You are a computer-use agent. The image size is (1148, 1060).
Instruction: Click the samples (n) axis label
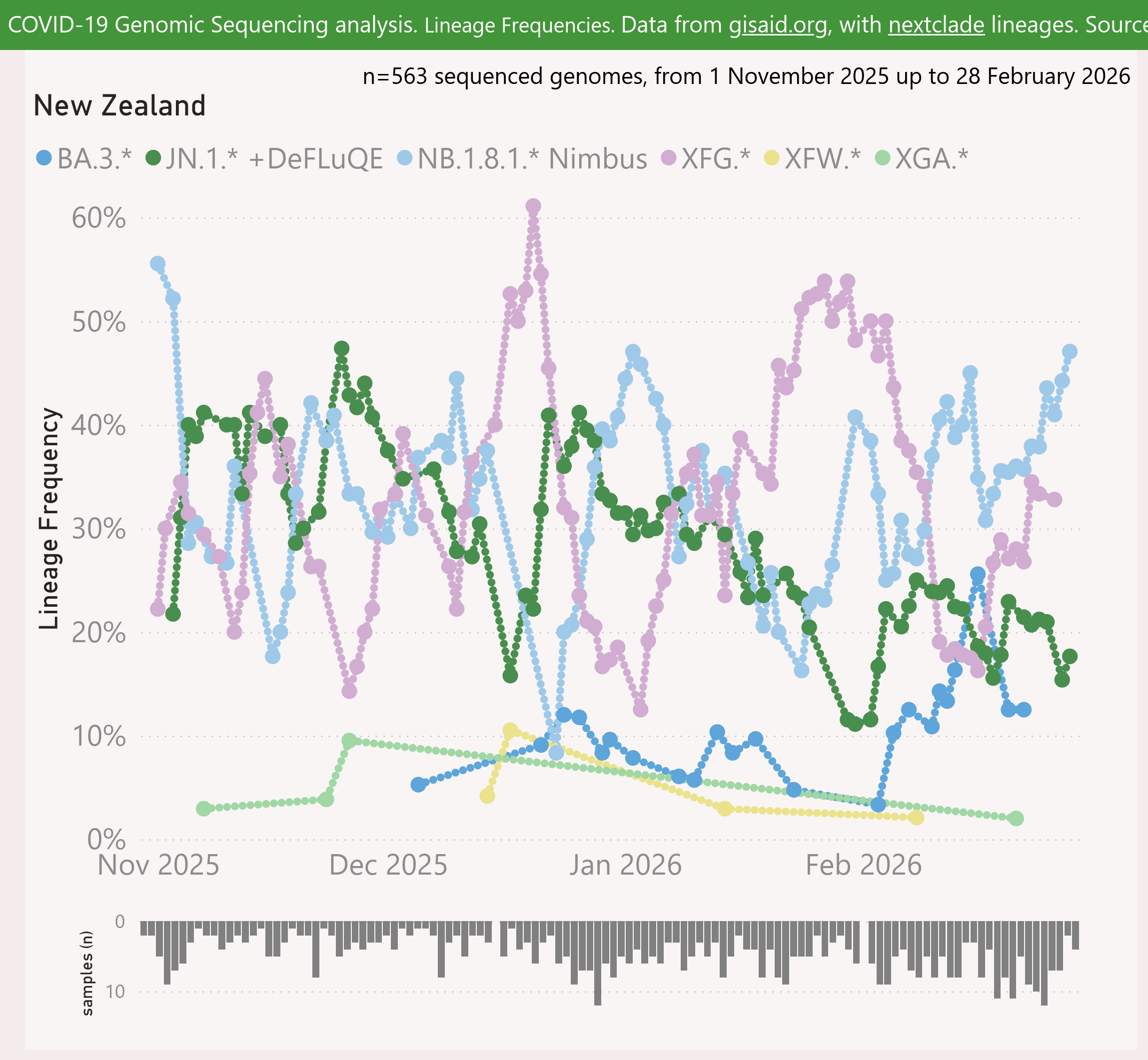tap(87, 973)
